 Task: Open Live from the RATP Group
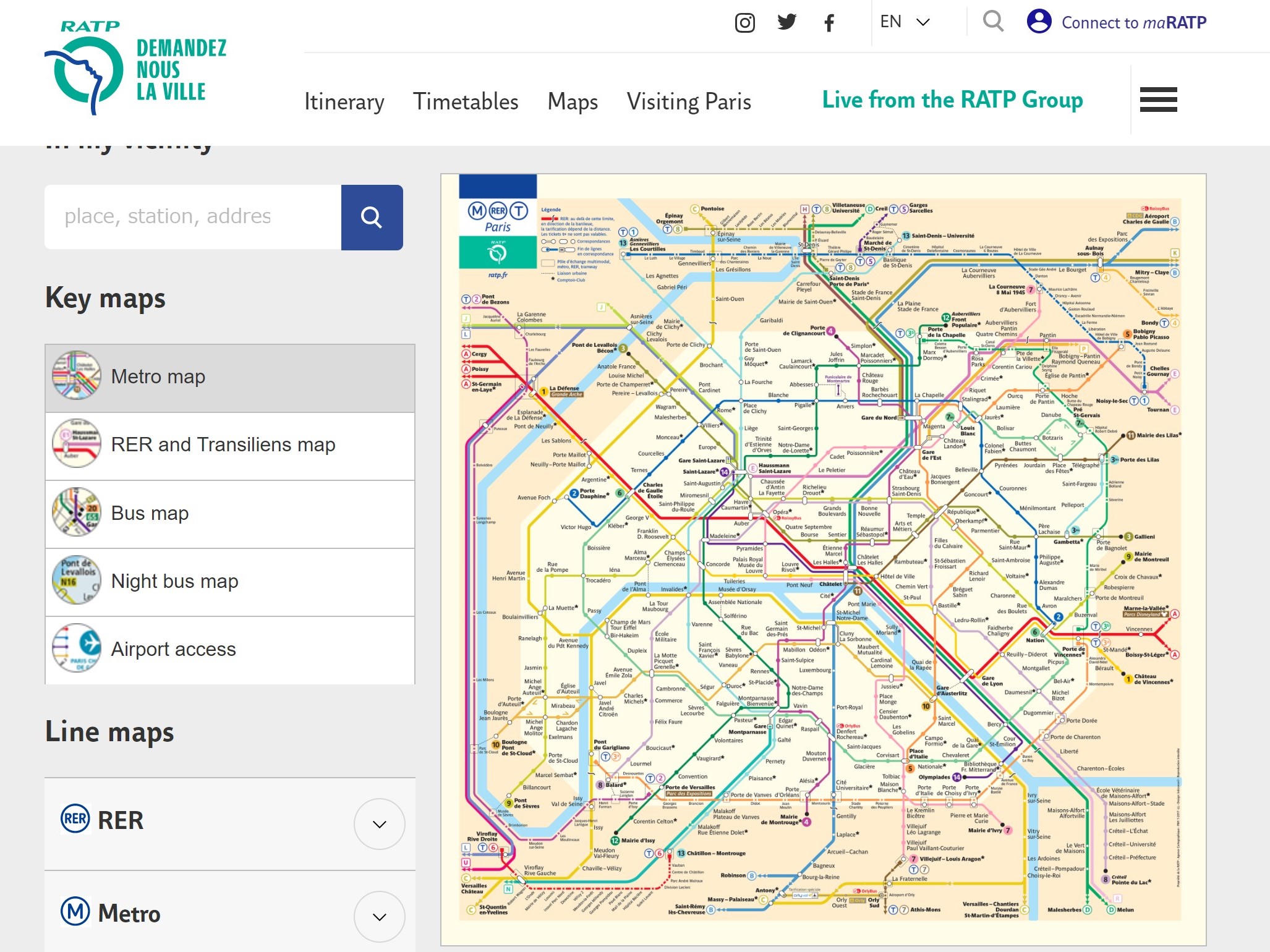tap(952, 100)
